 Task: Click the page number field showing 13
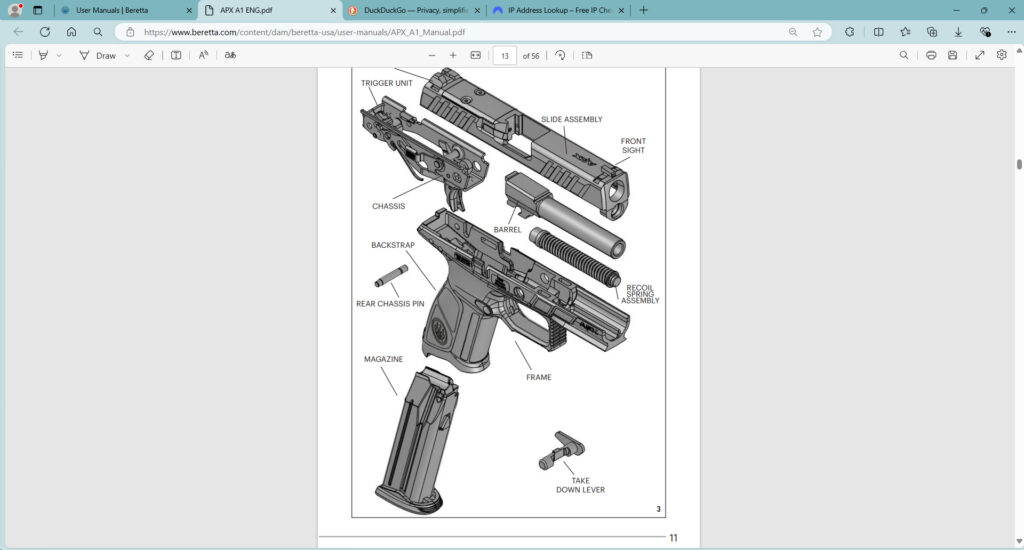pos(505,56)
